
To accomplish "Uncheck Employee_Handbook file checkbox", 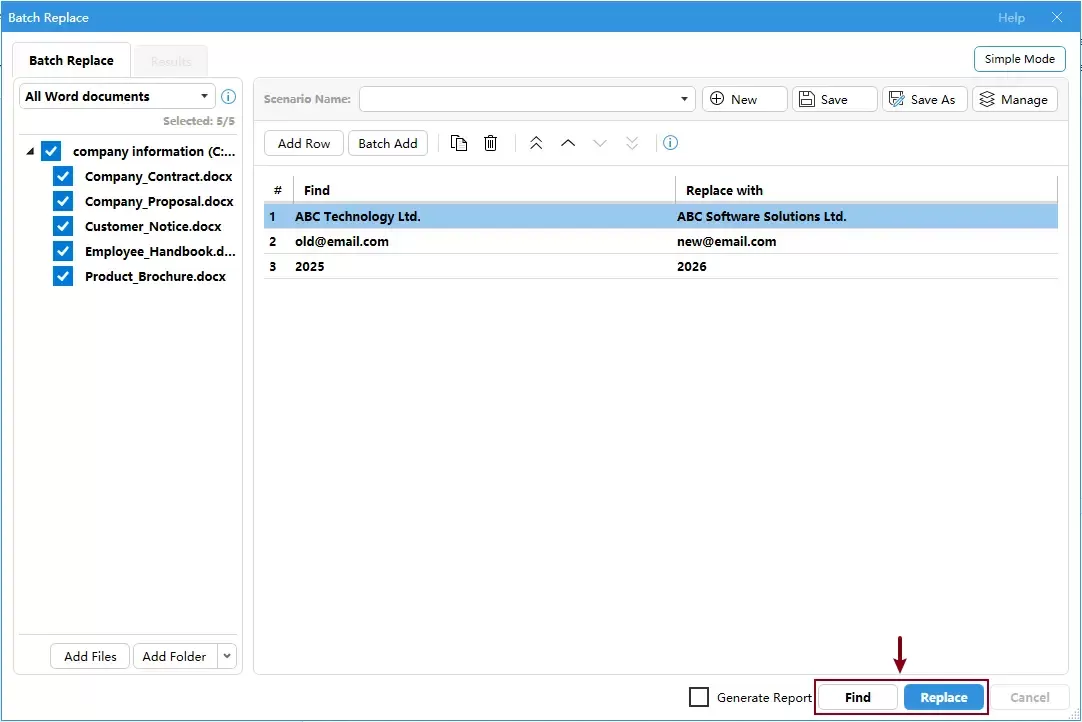I will point(63,251).
